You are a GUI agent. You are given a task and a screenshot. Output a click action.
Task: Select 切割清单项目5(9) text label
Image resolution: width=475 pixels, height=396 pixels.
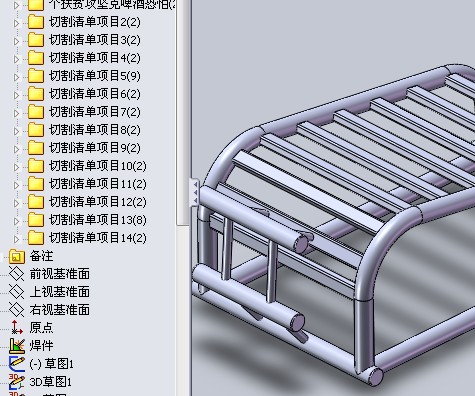(95, 76)
